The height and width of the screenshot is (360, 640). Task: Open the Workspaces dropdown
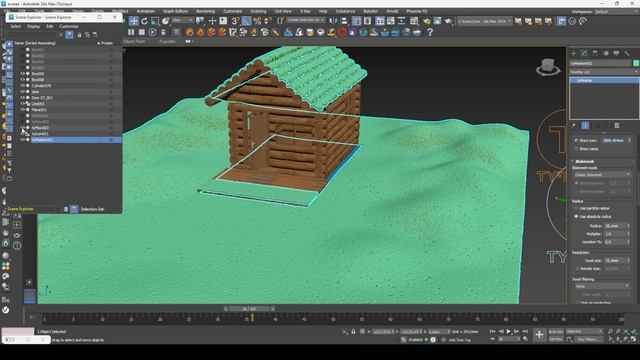click(x=616, y=12)
